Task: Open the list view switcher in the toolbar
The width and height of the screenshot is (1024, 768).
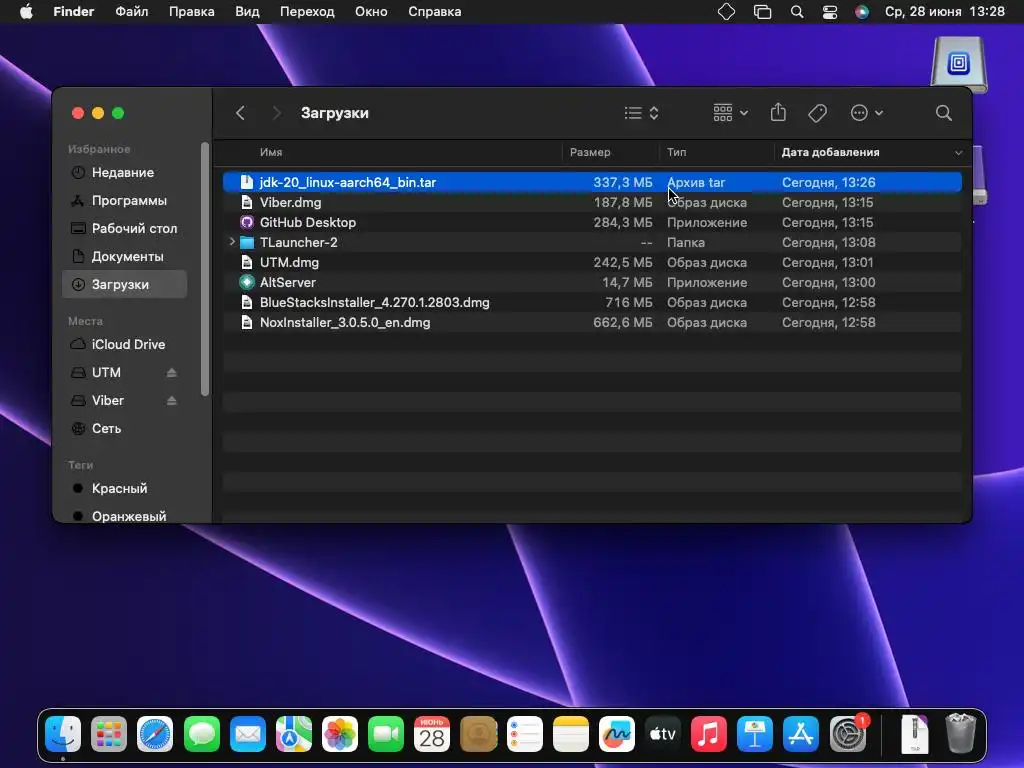Action: [x=641, y=113]
